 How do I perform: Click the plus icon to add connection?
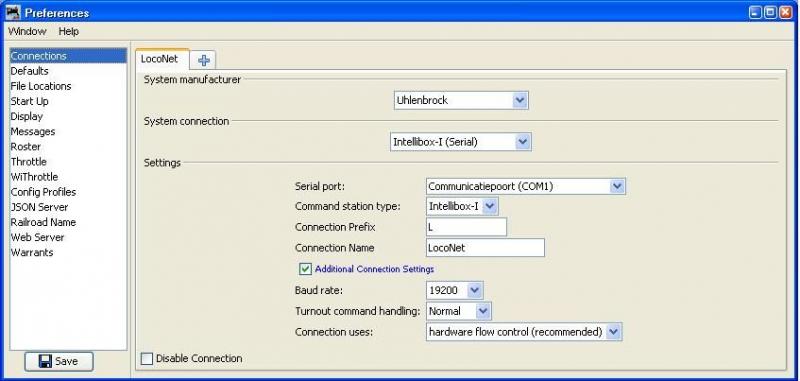tap(204, 61)
